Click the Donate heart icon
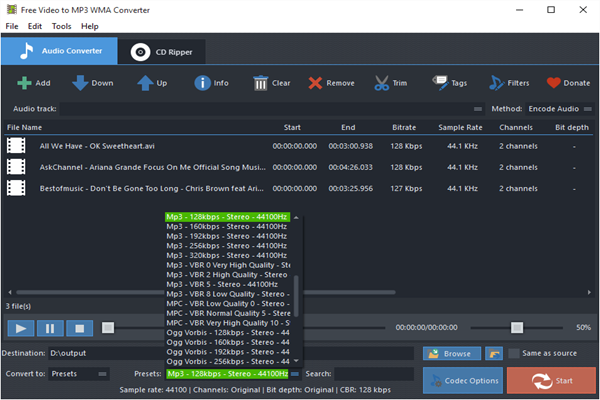 [554, 83]
